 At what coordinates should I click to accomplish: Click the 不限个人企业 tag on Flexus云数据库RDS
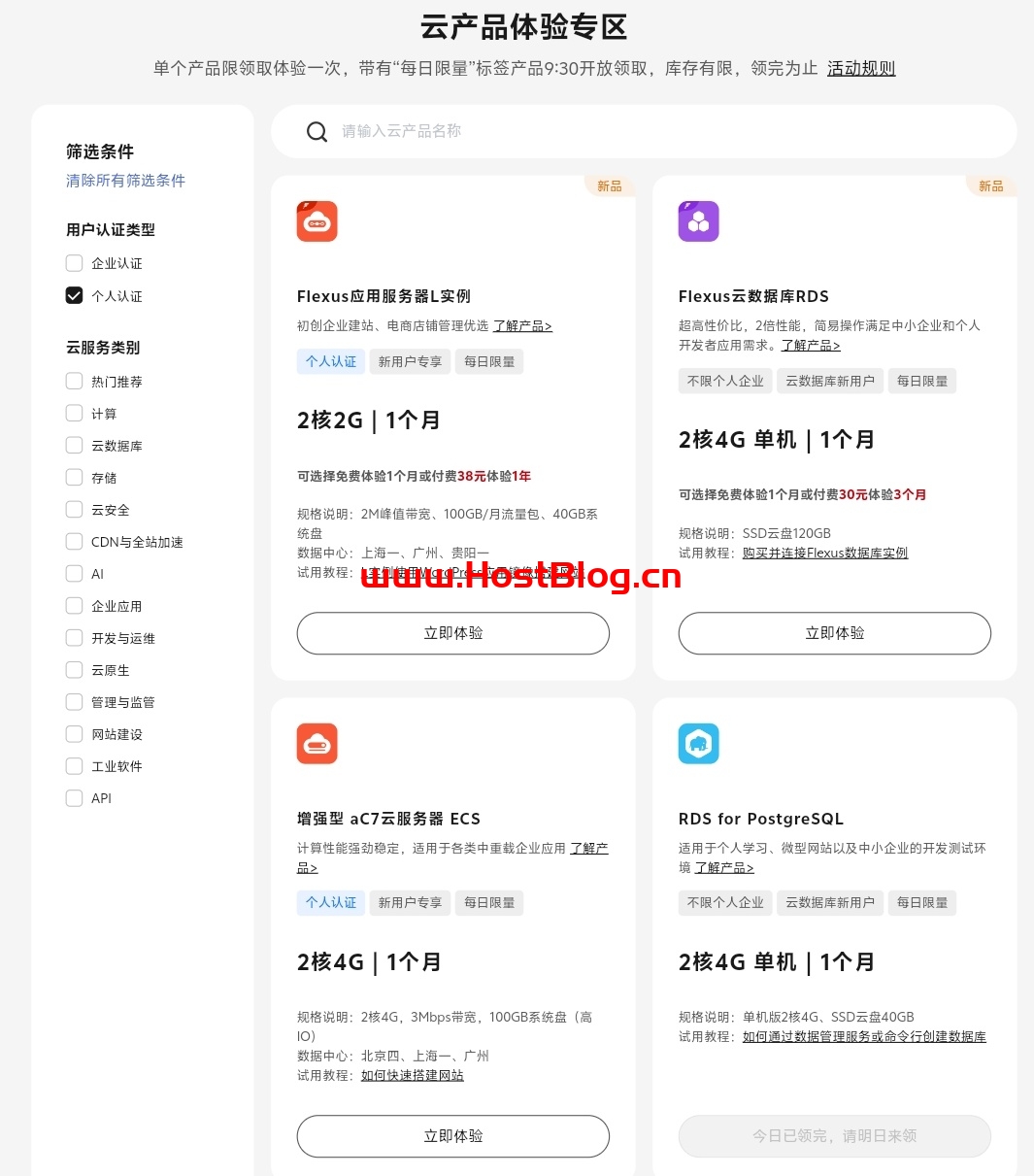[725, 381]
